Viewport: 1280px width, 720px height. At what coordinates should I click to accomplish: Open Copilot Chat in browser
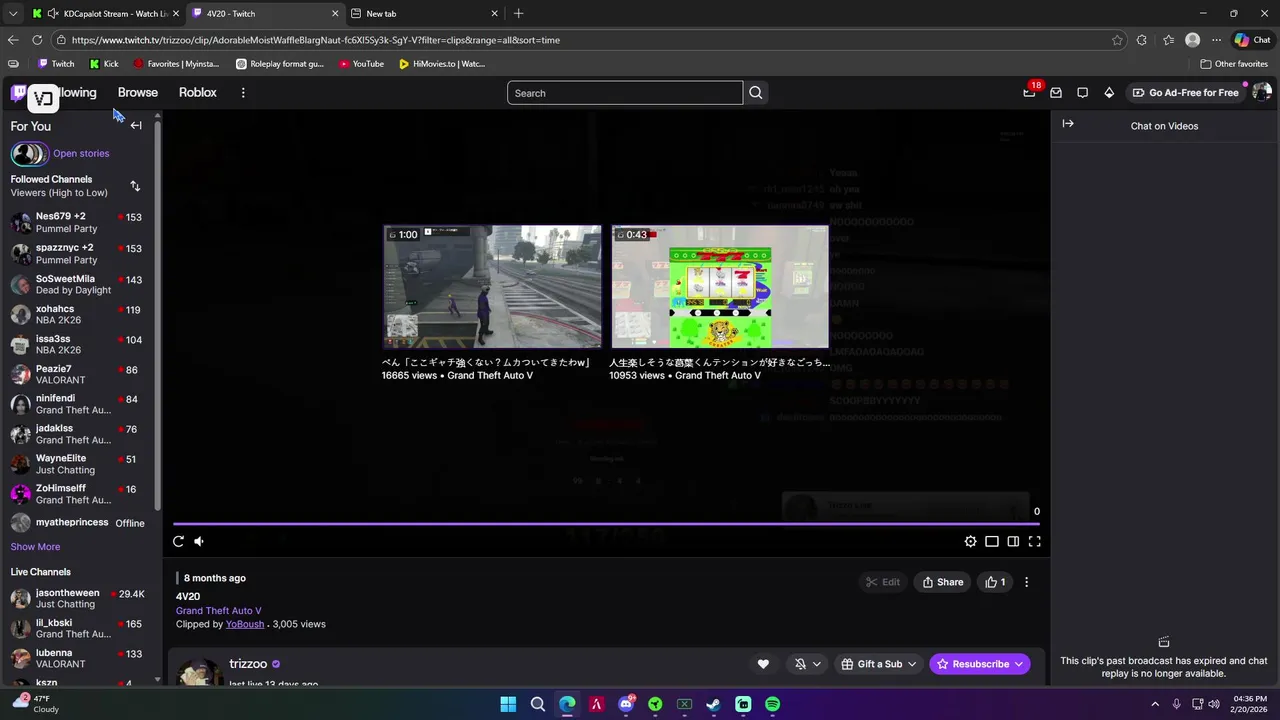click(x=1252, y=40)
